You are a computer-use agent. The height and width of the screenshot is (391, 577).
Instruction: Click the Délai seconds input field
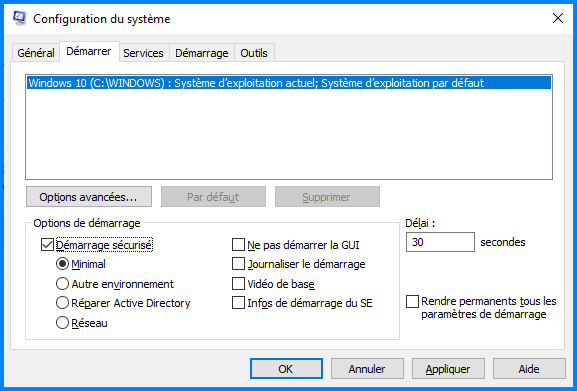pyautogui.click(x=440, y=242)
